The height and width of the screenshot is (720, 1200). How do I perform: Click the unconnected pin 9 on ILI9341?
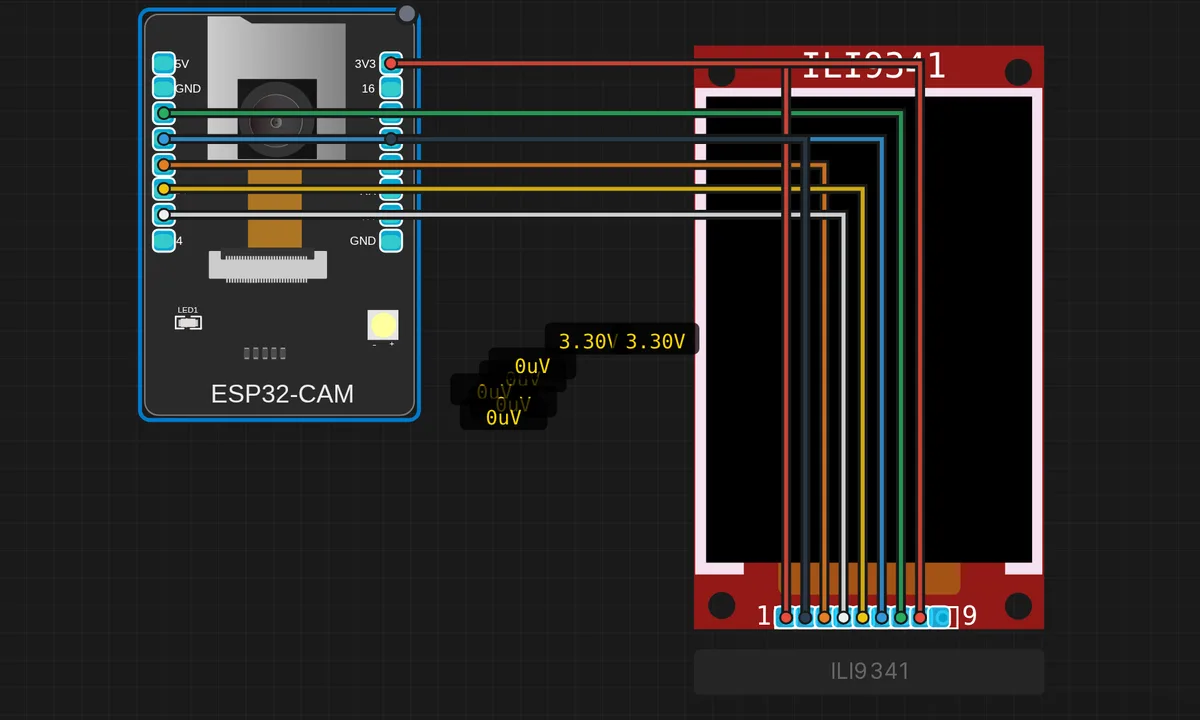coord(939,617)
